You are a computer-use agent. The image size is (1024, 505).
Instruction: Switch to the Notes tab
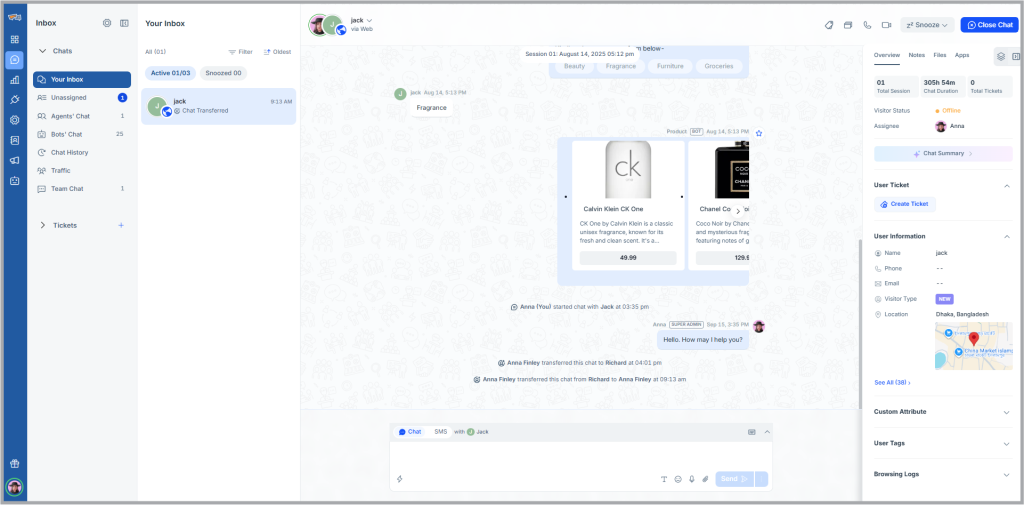916,55
